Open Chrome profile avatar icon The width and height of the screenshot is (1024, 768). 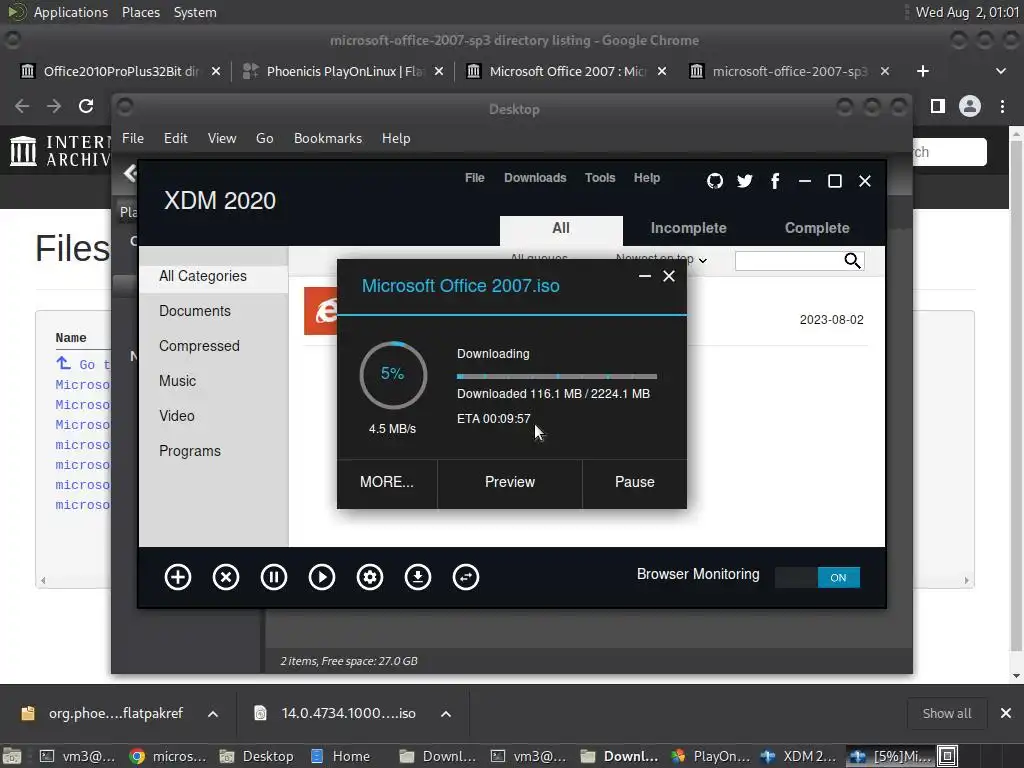pos(970,106)
